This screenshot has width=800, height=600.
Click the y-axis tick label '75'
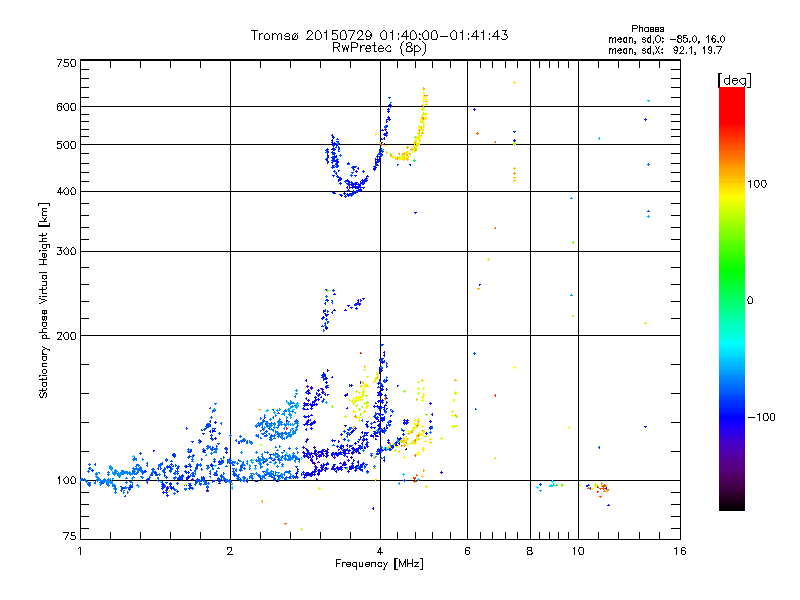(70, 536)
